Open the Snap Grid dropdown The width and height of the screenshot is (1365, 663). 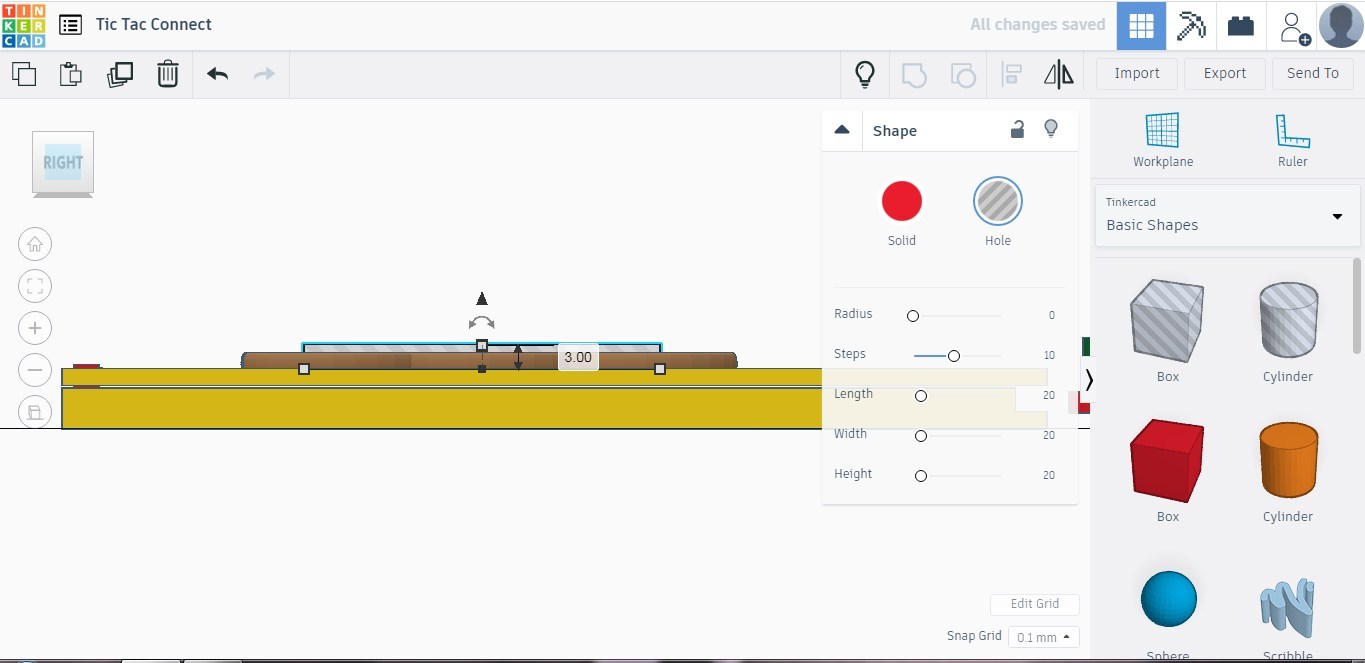tap(1043, 637)
